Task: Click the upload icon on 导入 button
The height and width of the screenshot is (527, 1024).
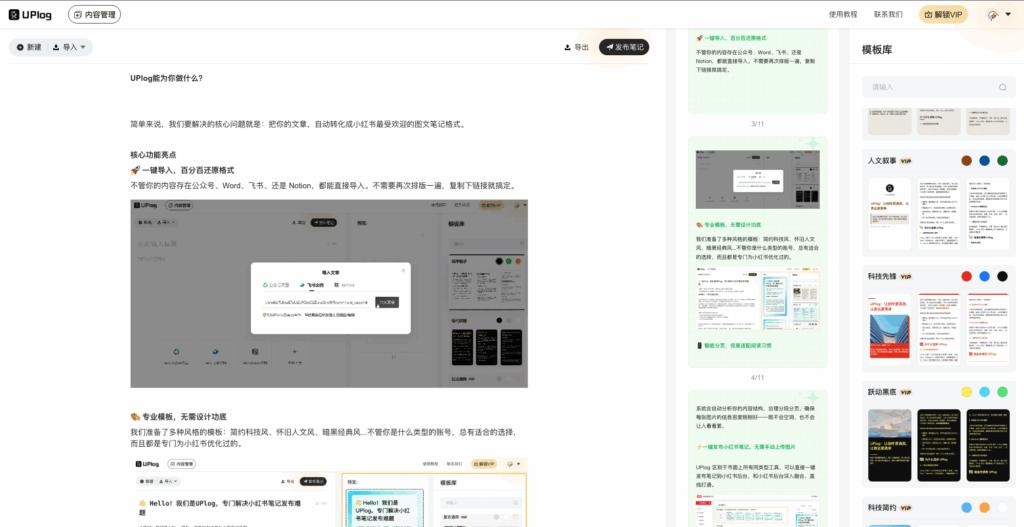Action: (56, 47)
